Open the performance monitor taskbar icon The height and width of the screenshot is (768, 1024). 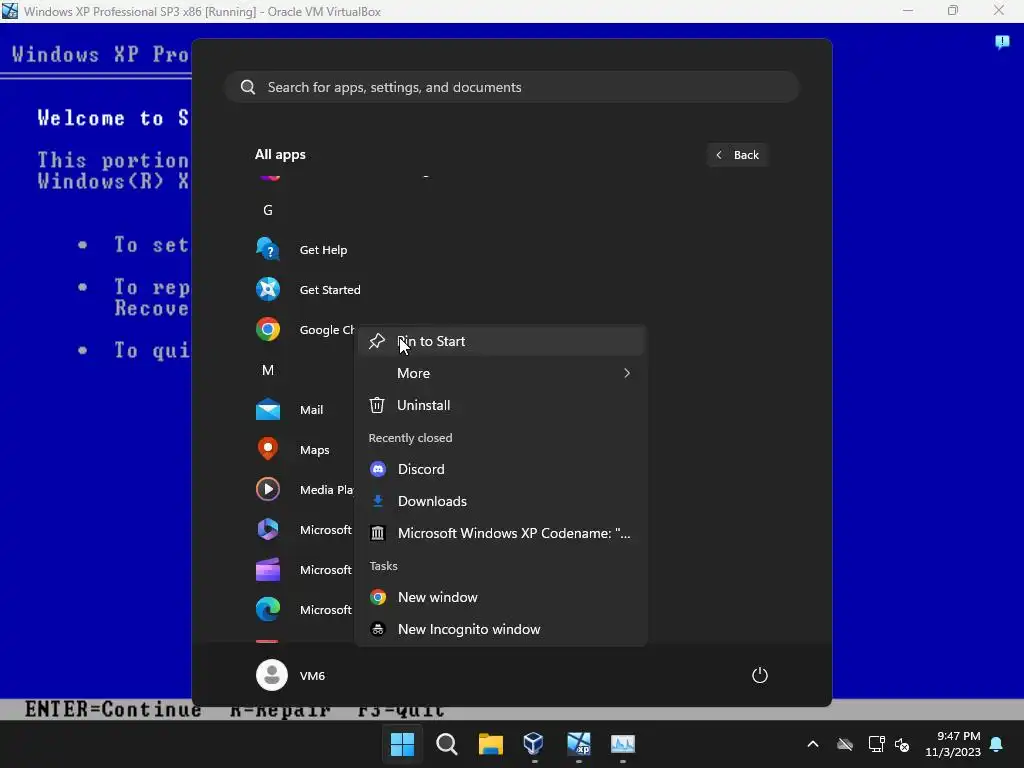click(622, 744)
